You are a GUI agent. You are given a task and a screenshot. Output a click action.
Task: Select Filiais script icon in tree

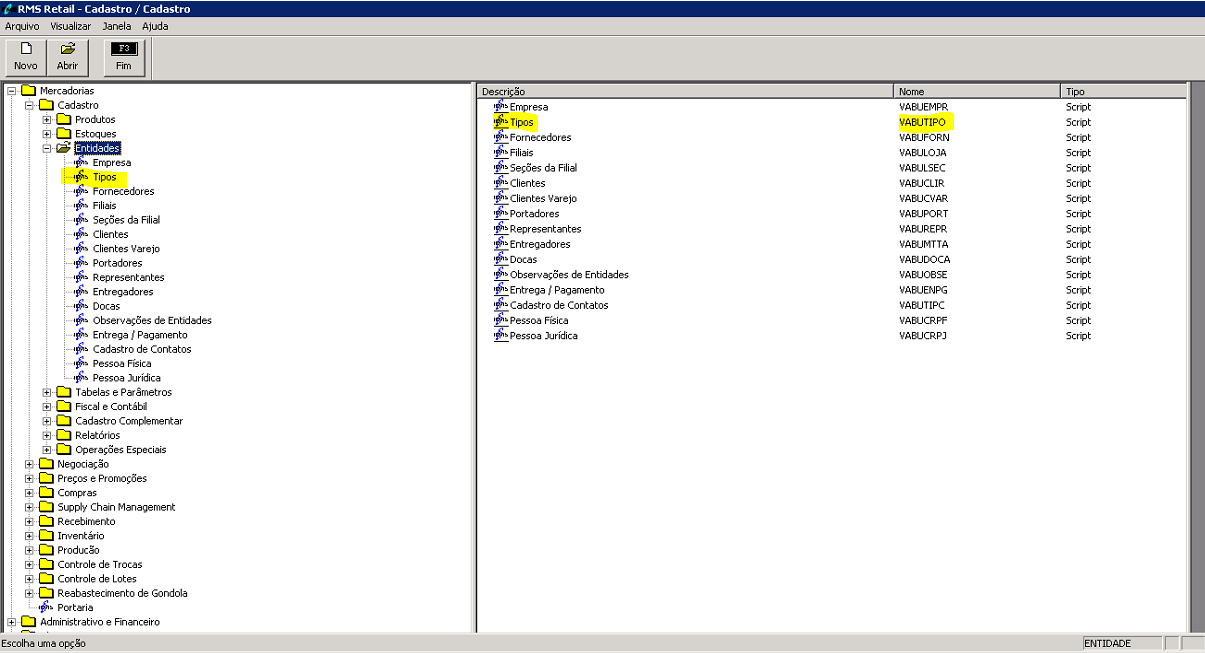click(81, 205)
